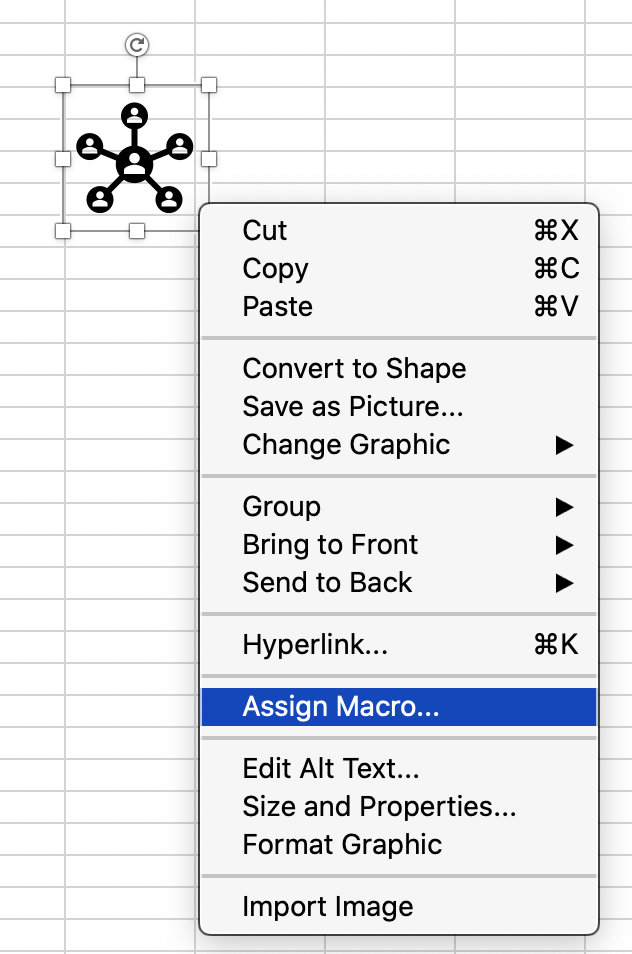Click the top-center resize handle of graphic
The width and height of the screenshot is (632, 954).
coord(137,85)
